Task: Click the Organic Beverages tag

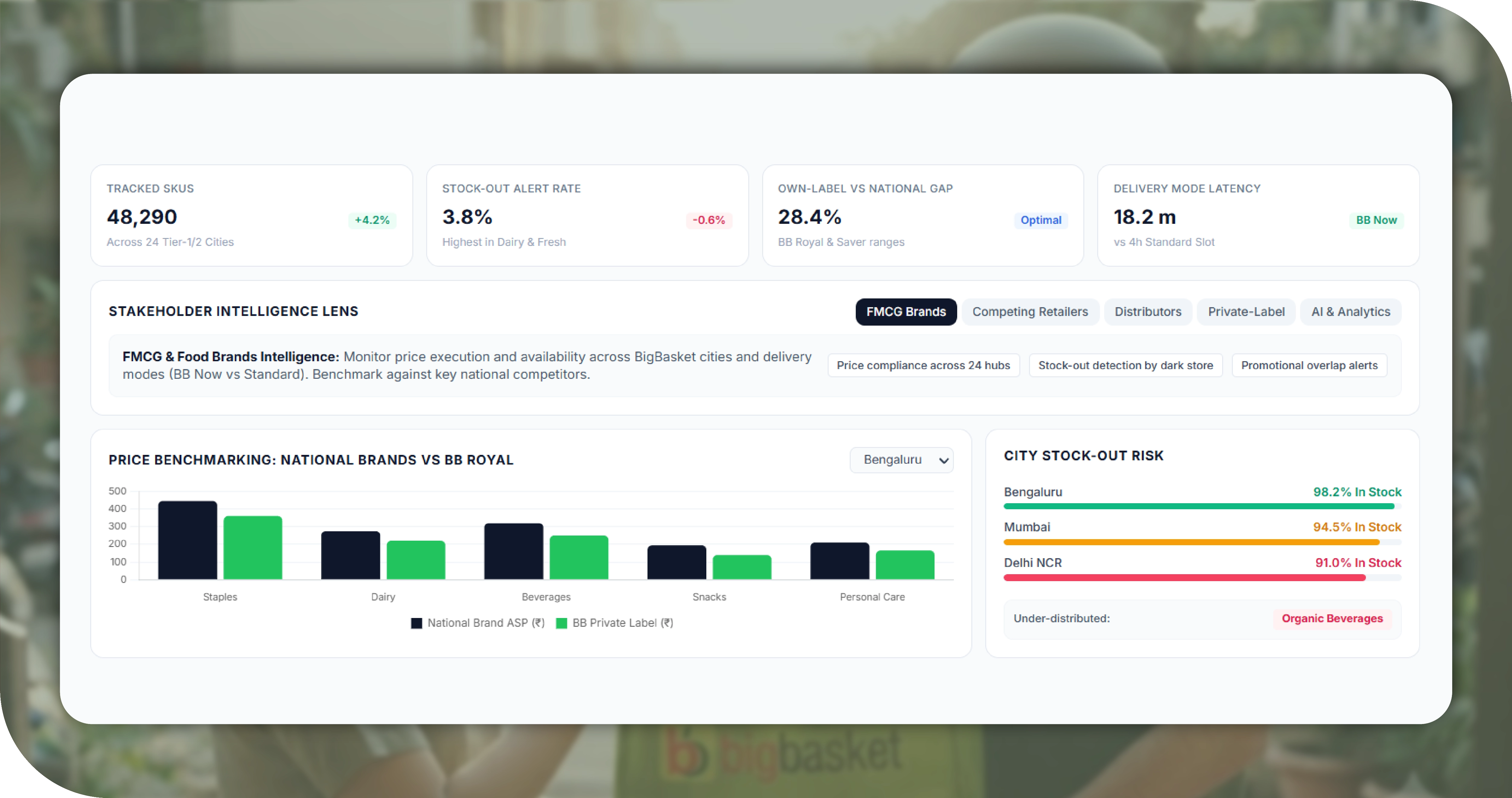Action: coord(1332,618)
